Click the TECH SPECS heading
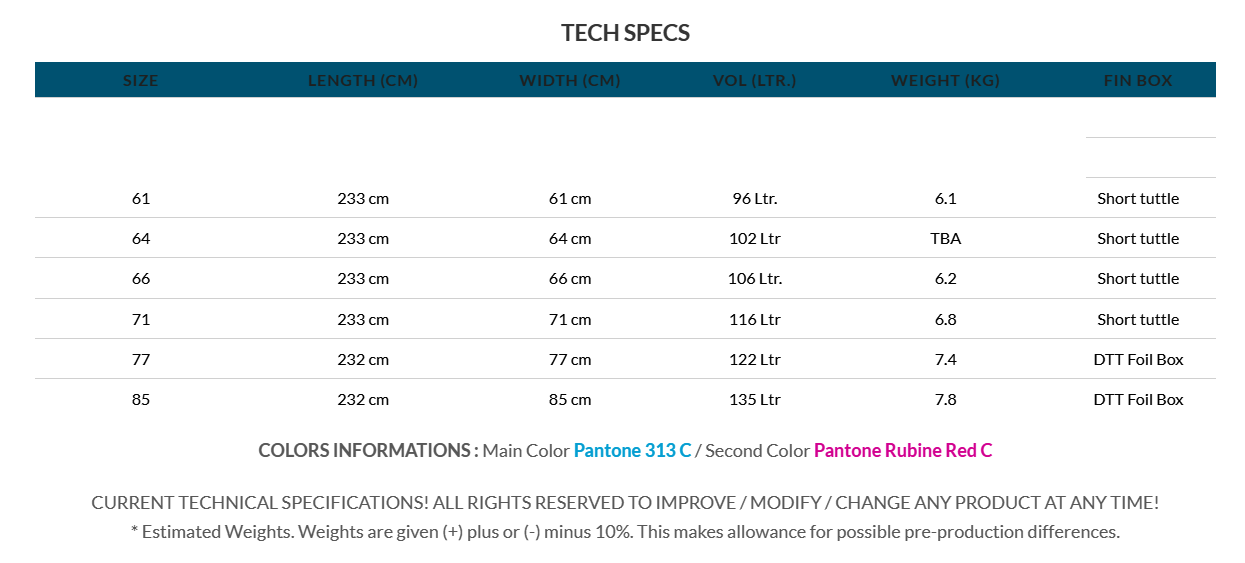This screenshot has width=1245, height=563. (x=625, y=33)
